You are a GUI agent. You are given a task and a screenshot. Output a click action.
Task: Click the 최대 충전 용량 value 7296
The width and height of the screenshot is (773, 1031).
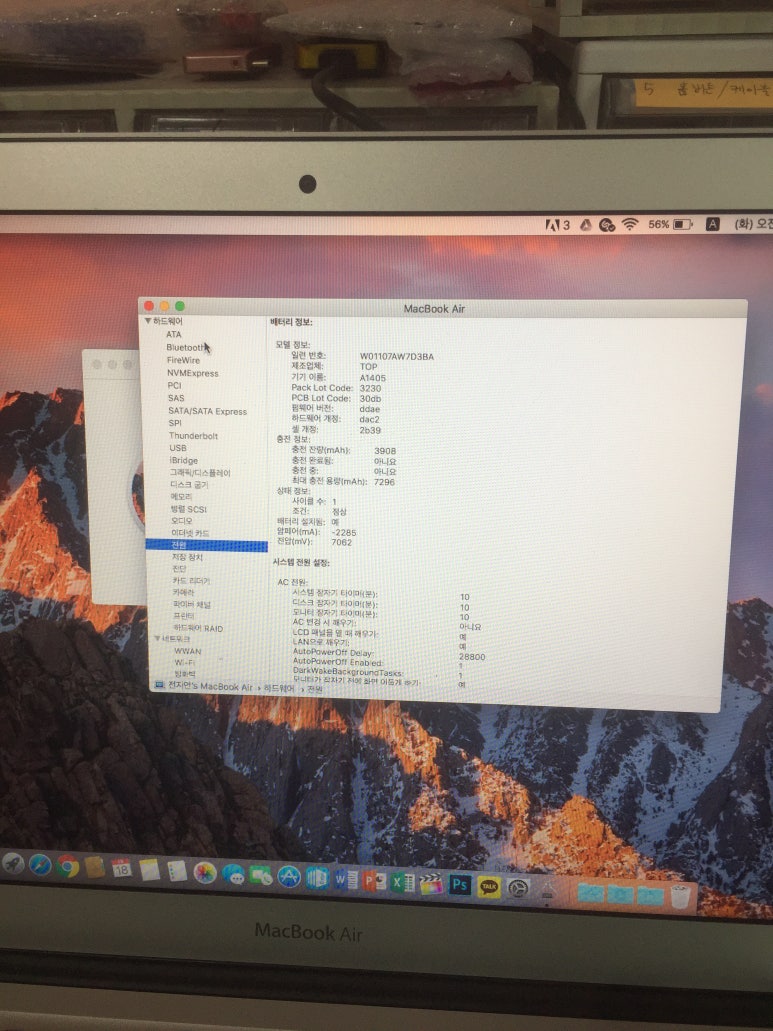(385, 482)
